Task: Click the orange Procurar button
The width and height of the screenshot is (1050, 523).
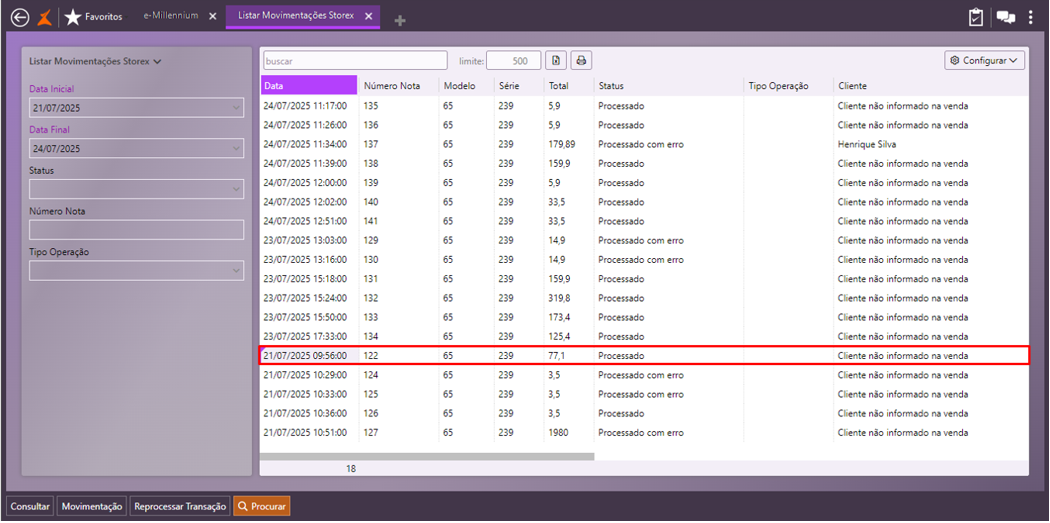Action: pos(262,507)
